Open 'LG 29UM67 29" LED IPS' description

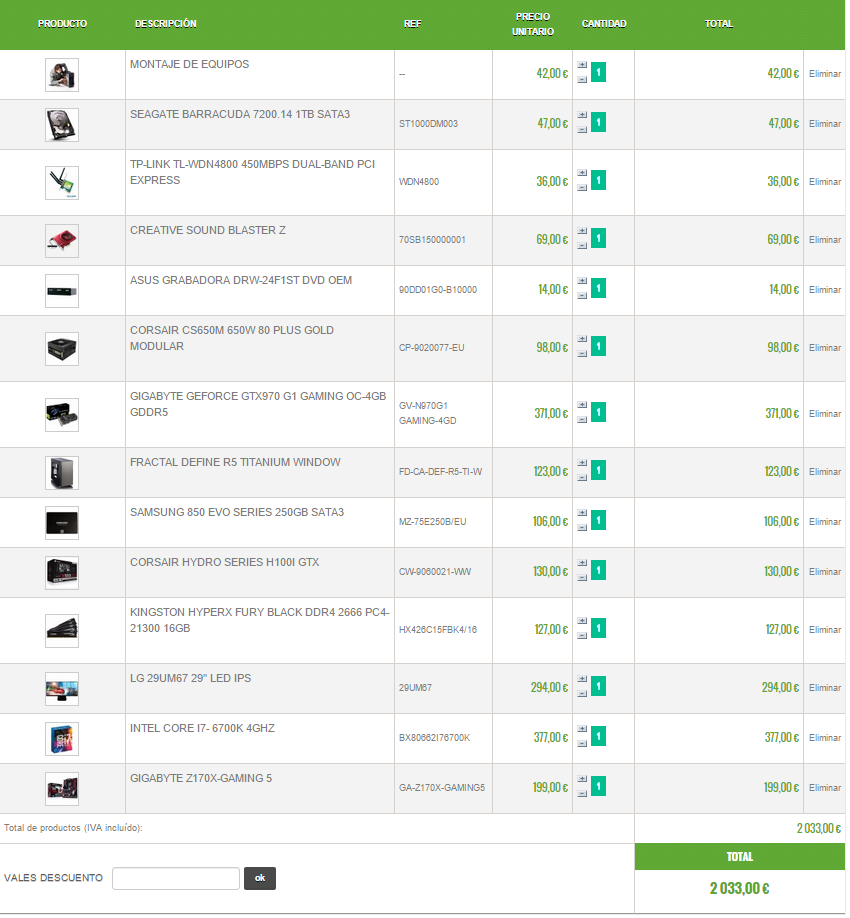190,678
